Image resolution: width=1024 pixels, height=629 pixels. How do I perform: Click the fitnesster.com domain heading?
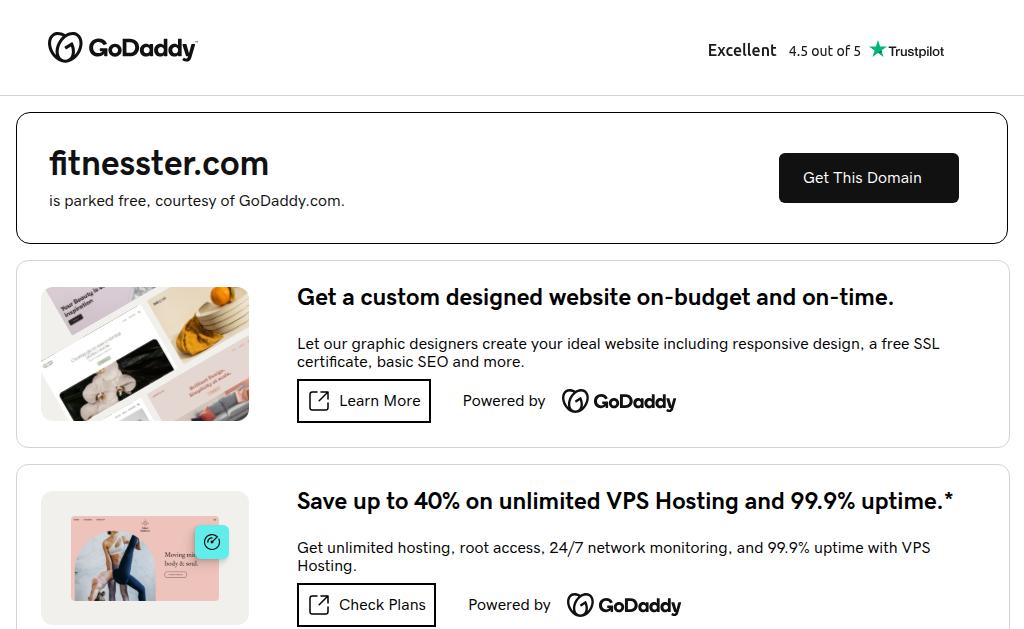[x=159, y=163]
